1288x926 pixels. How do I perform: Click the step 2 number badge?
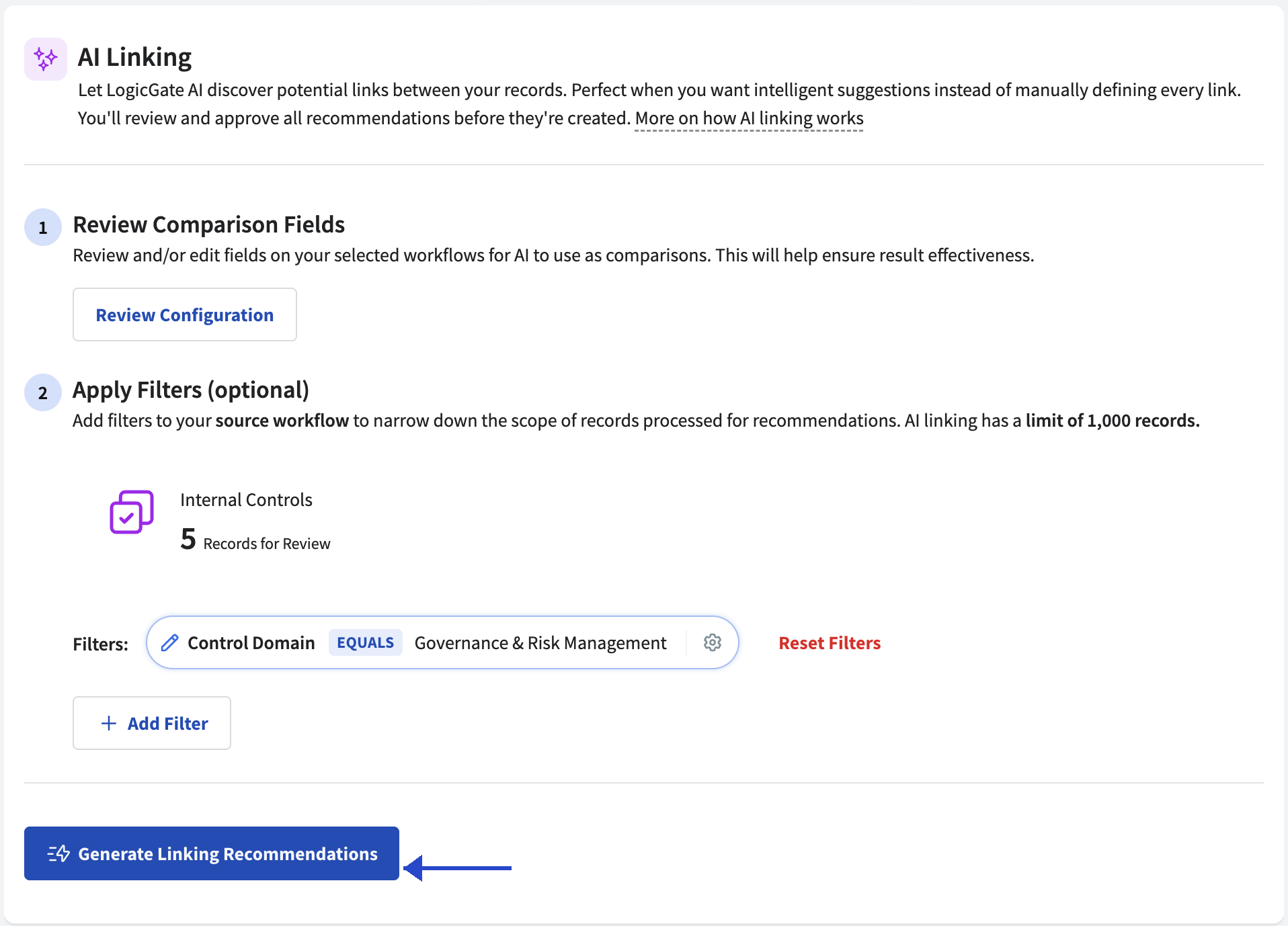coord(43,392)
